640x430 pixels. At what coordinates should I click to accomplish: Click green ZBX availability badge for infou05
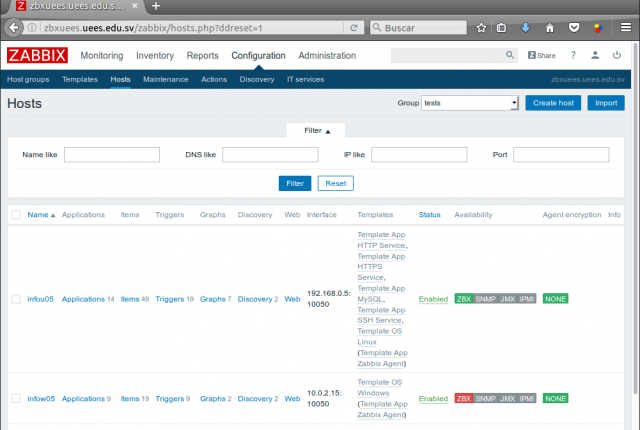click(464, 299)
